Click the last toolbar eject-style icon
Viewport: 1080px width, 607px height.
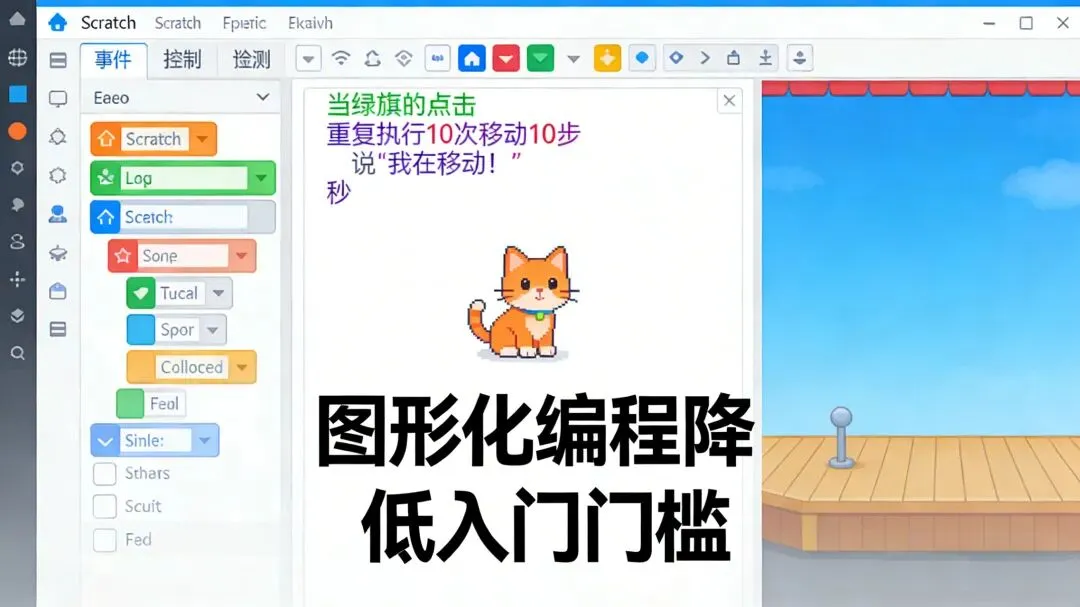[x=800, y=58]
